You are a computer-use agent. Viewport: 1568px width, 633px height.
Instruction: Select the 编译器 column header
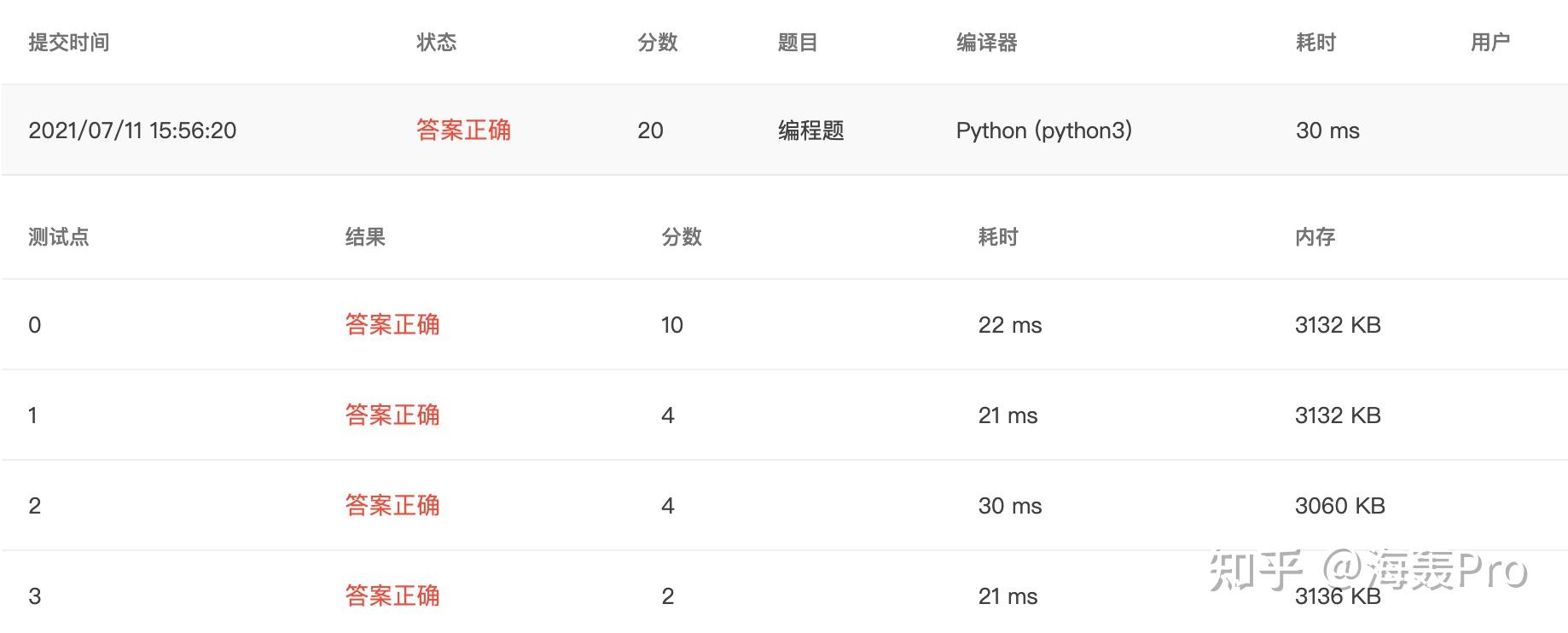(986, 43)
